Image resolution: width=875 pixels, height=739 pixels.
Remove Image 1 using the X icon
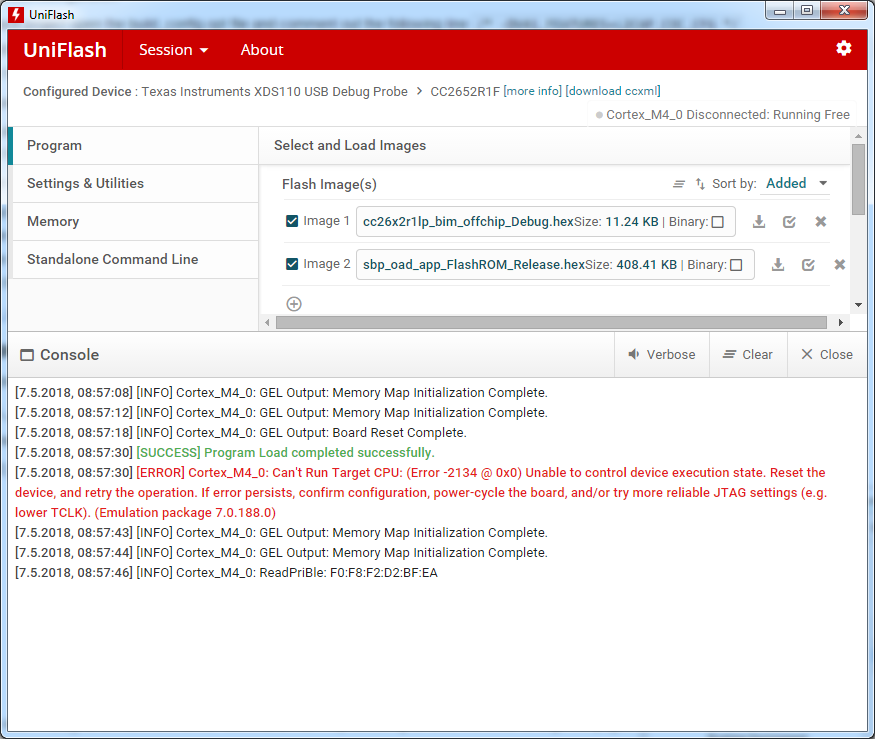(820, 221)
